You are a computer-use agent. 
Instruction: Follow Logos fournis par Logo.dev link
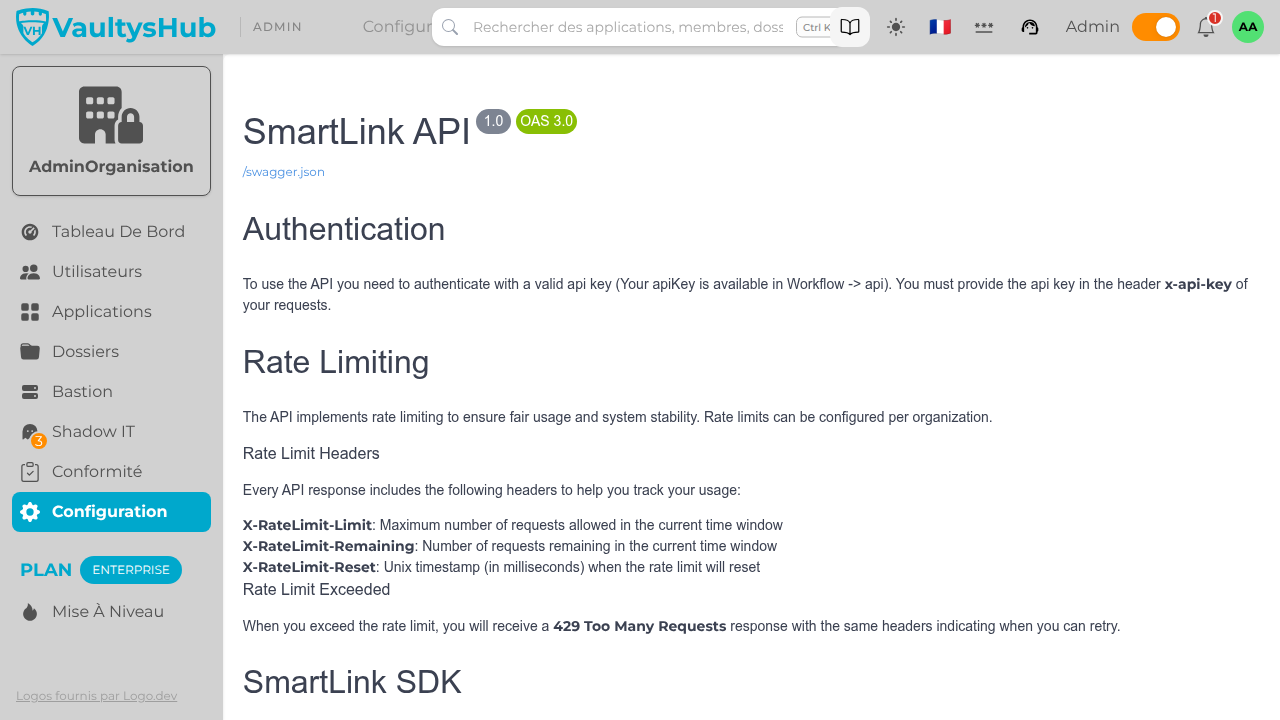[97, 696]
